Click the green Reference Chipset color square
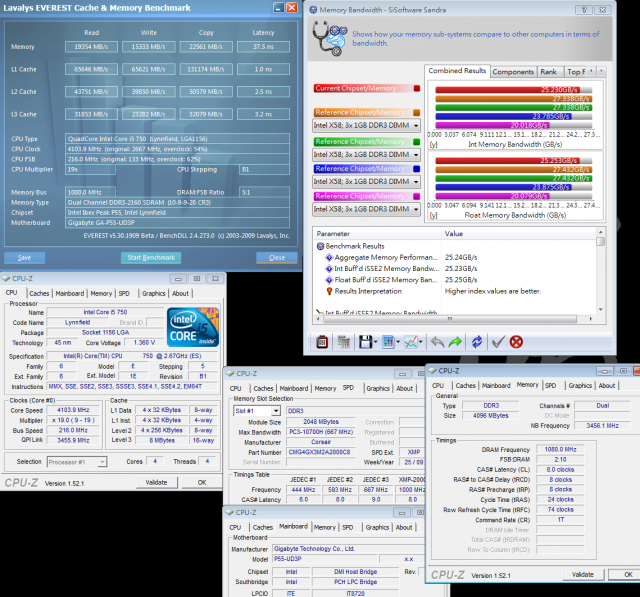Screen dimensions: 640x597 point(417,142)
